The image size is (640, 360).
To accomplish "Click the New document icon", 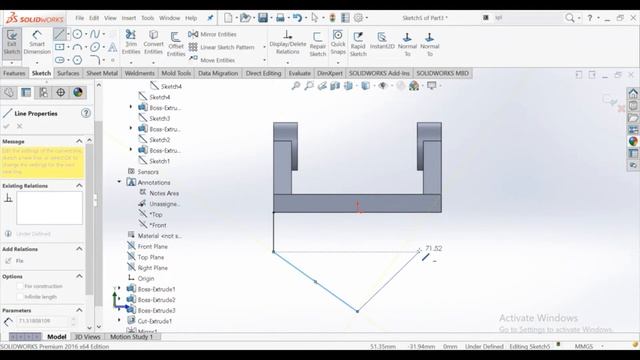I will pyautogui.click(x=228, y=18).
